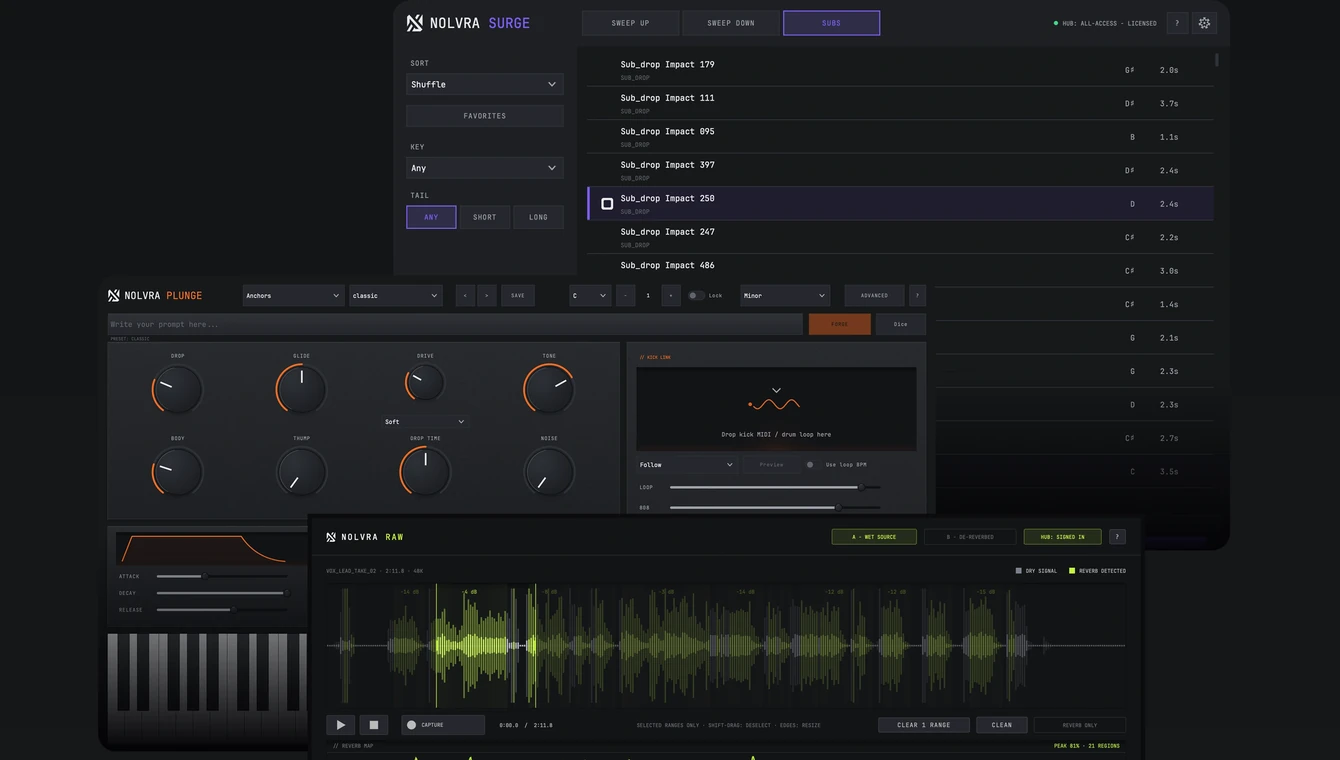
Task: Click the chevron arrow in the Kick Link drop zone
Action: tap(776, 390)
